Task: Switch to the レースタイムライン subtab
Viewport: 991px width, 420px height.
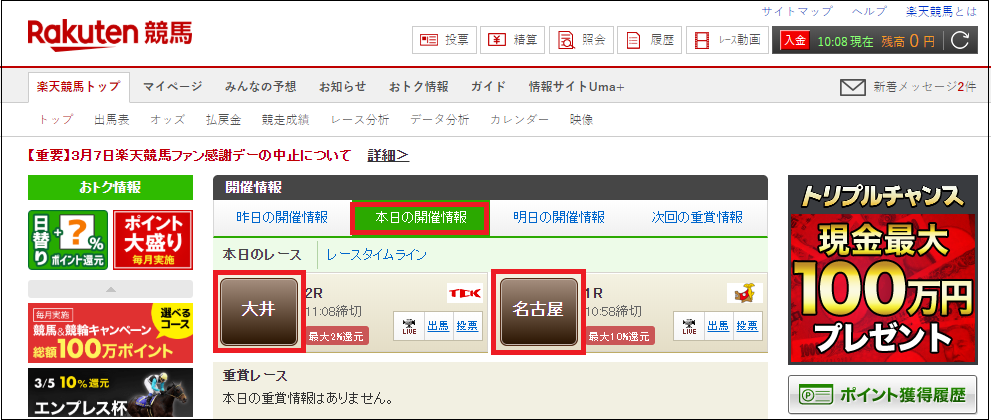Action: pyautogui.click(x=377, y=255)
